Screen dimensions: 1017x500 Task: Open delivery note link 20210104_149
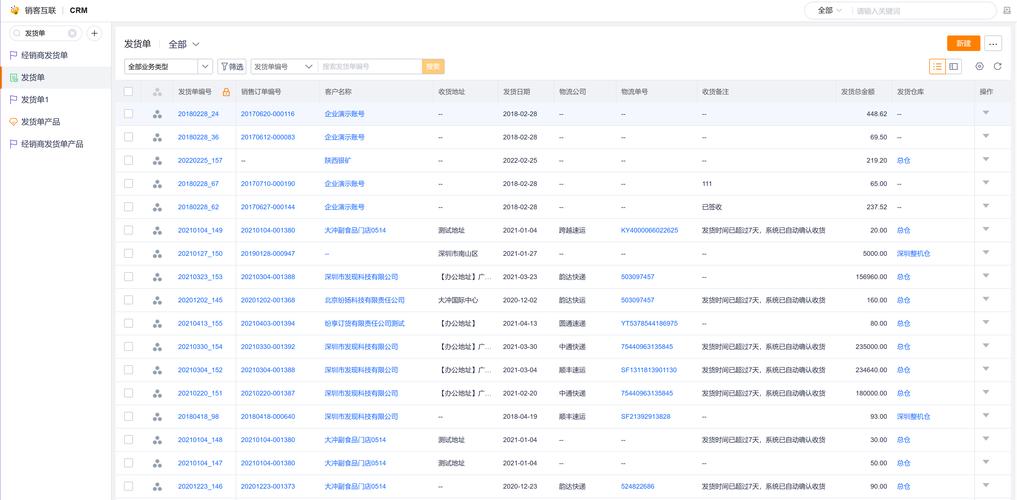pyautogui.click(x=200, y=230)
